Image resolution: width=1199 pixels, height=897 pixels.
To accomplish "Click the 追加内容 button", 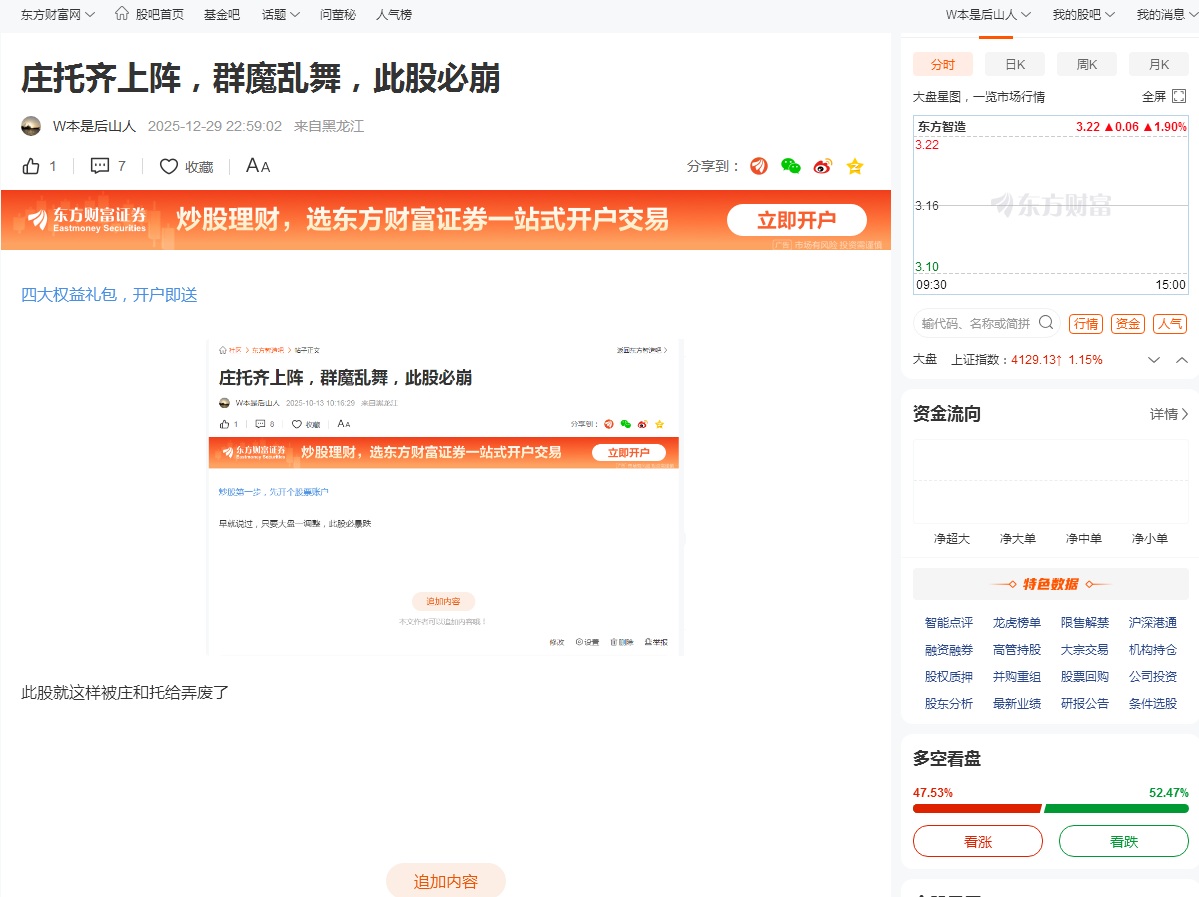I will click(x=446, y=881).
